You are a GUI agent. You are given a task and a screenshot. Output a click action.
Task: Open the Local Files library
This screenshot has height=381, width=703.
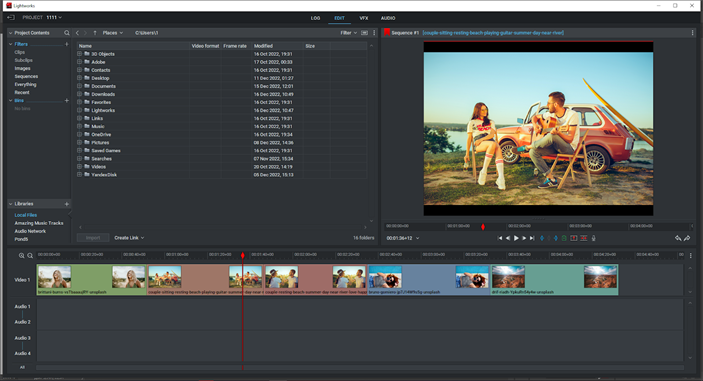tap(26, 215)
